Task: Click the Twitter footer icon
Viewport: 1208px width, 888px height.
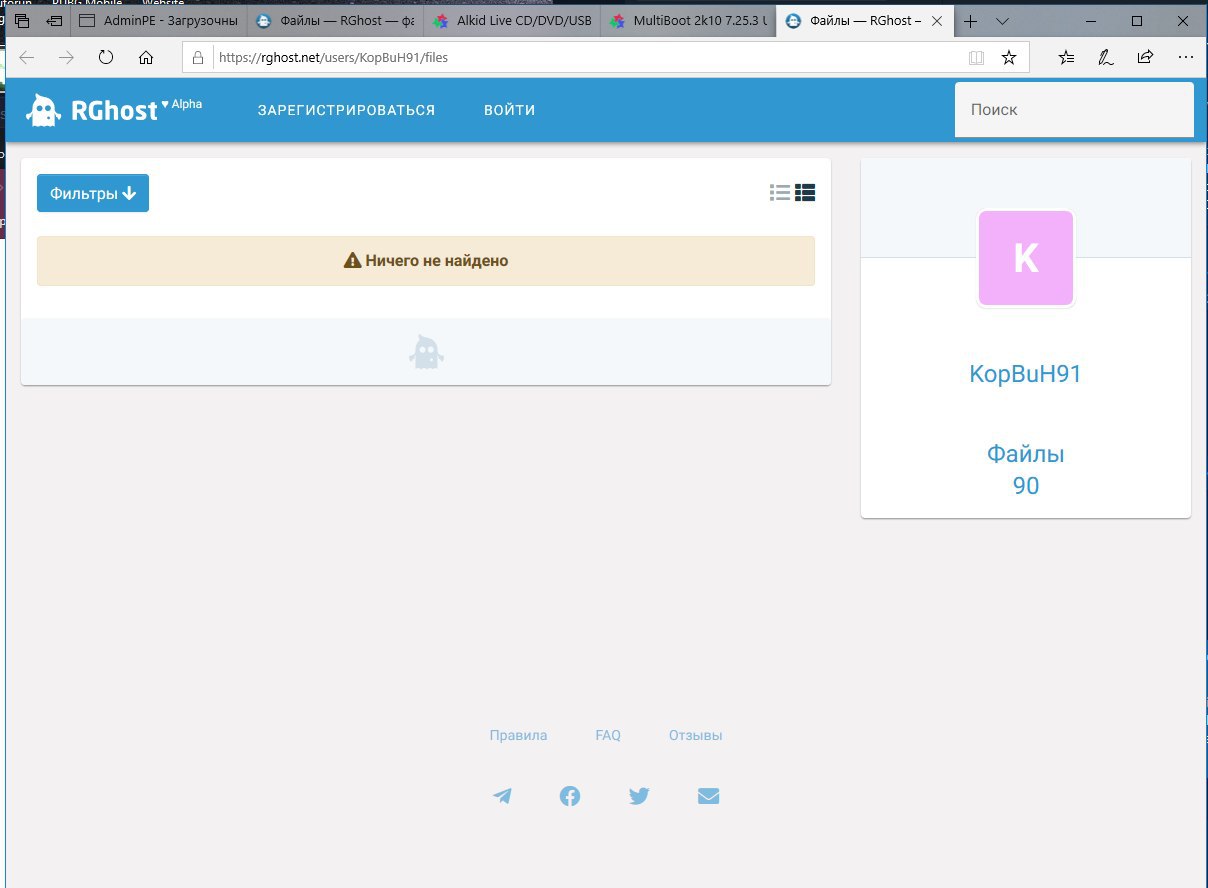Action: tap(639, 796)
